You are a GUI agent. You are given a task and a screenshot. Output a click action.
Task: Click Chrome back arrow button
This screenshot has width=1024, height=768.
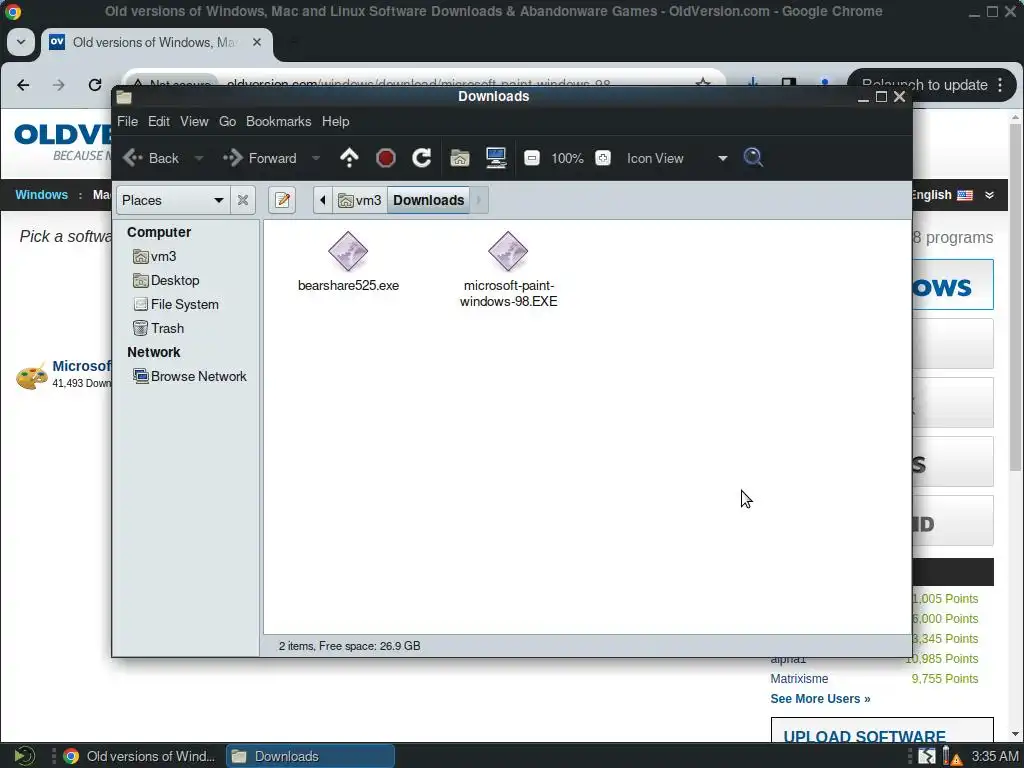[x=23, y=85]
